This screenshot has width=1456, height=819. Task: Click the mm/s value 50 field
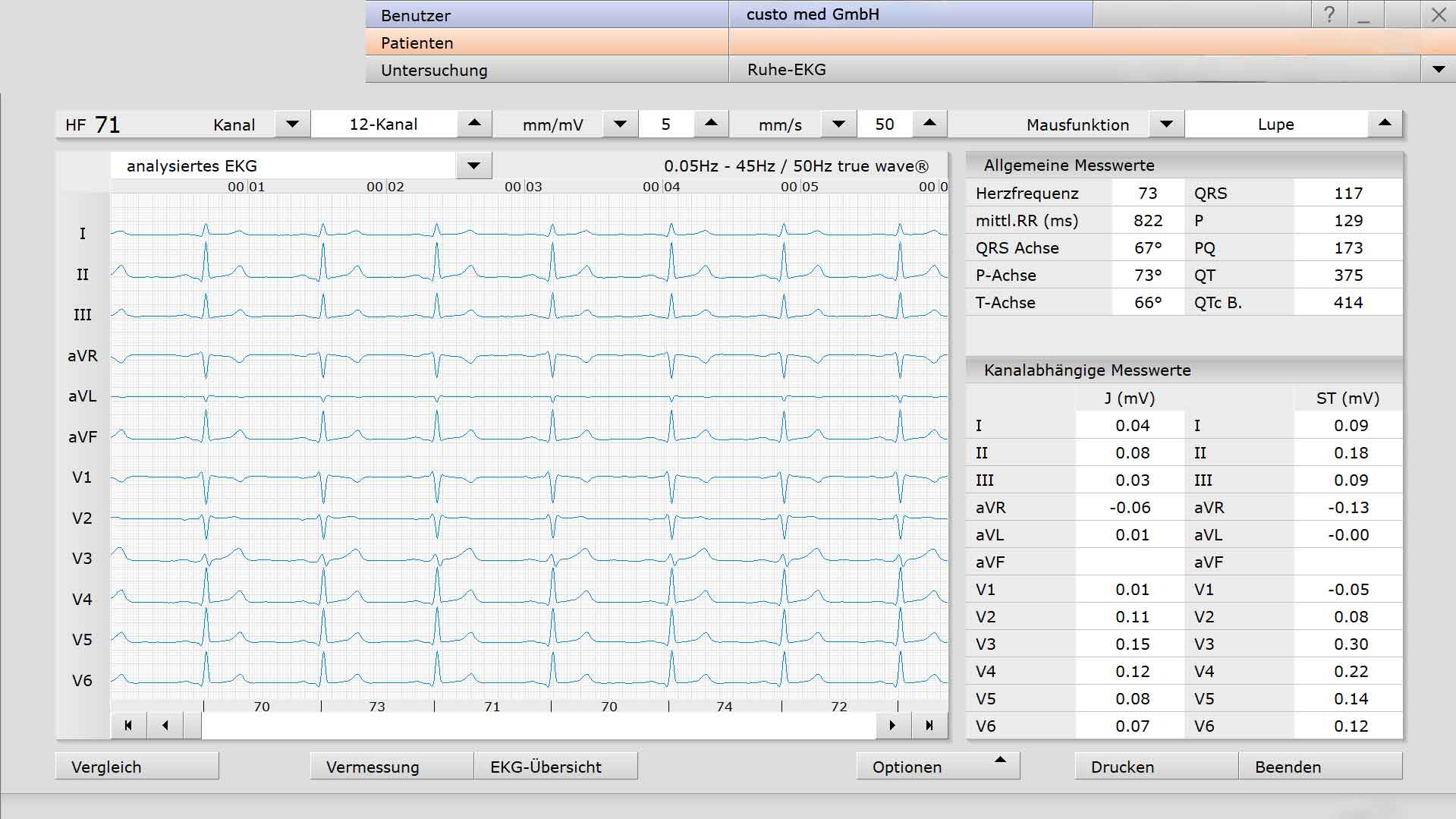885,124
